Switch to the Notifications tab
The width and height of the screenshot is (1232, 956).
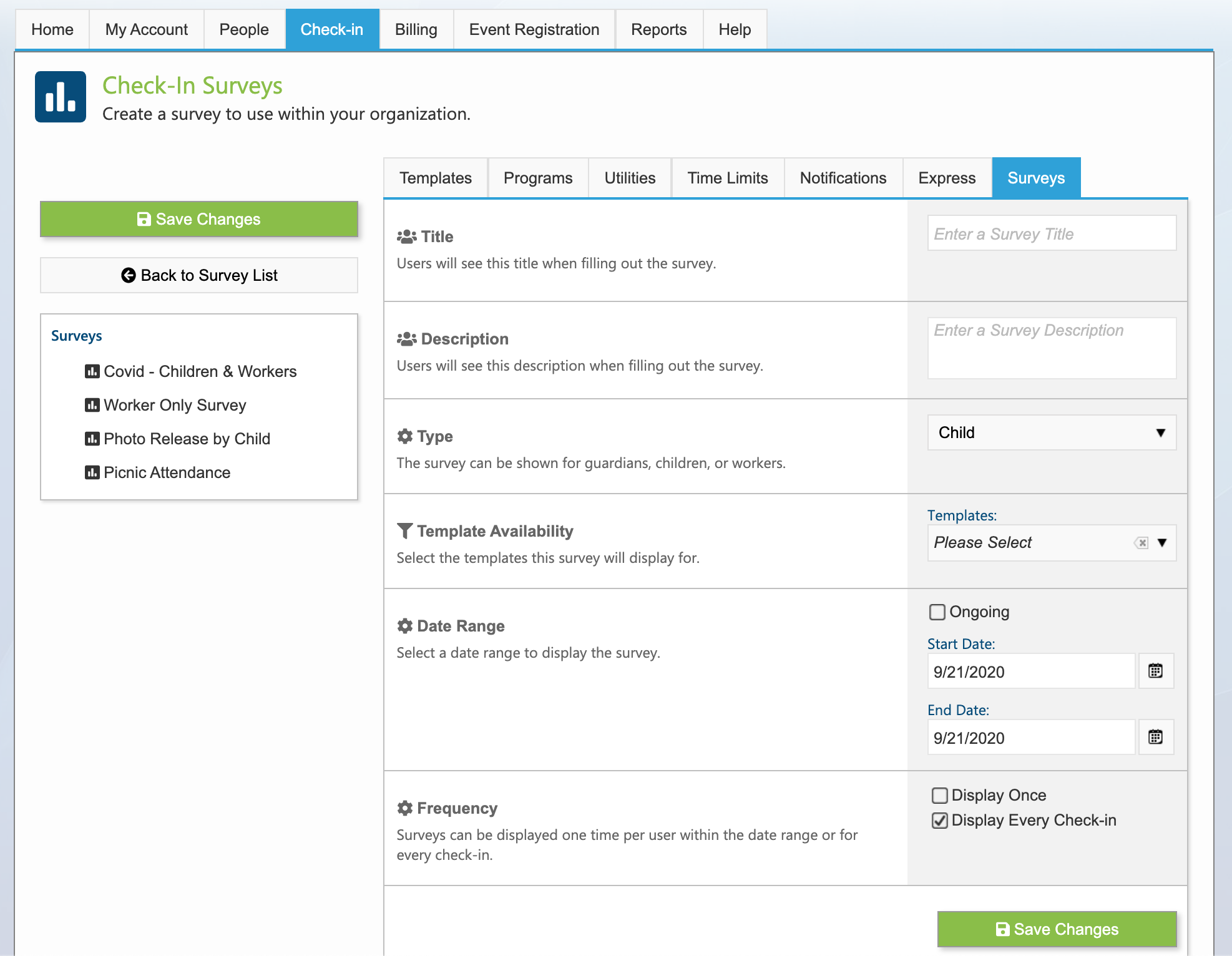coord(843,178)
